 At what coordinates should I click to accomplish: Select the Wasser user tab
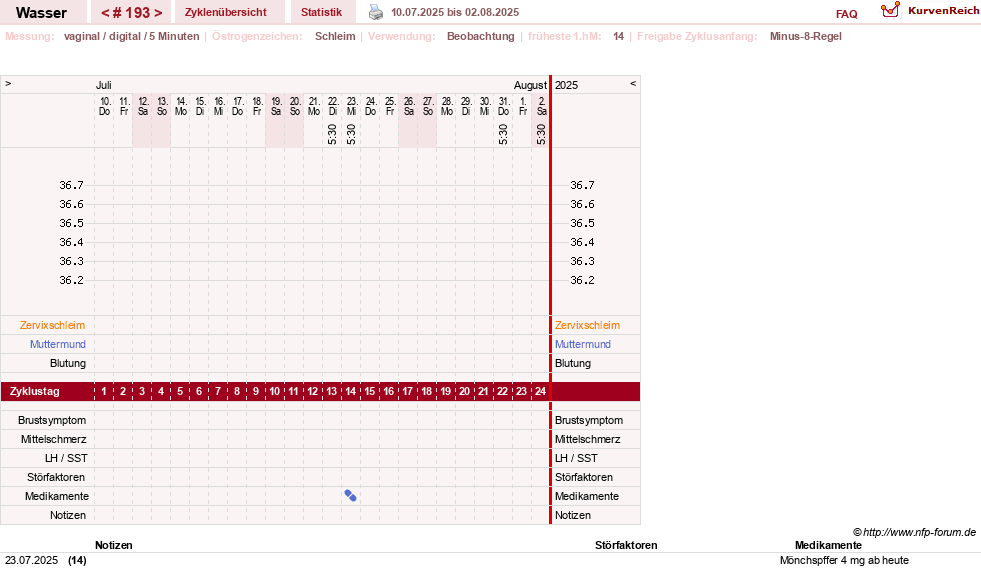41,13
